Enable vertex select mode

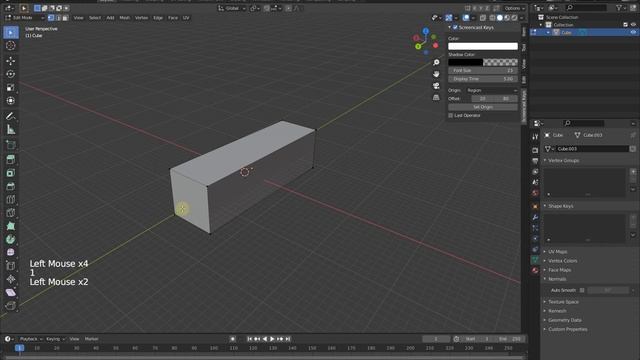[51, 18]
